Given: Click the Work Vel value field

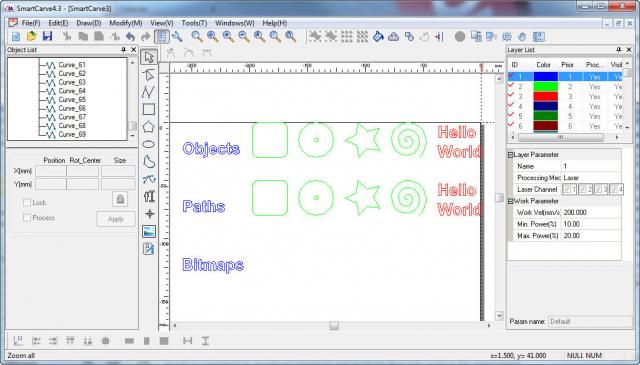Looking at the screenshot, I should point(591,213).
